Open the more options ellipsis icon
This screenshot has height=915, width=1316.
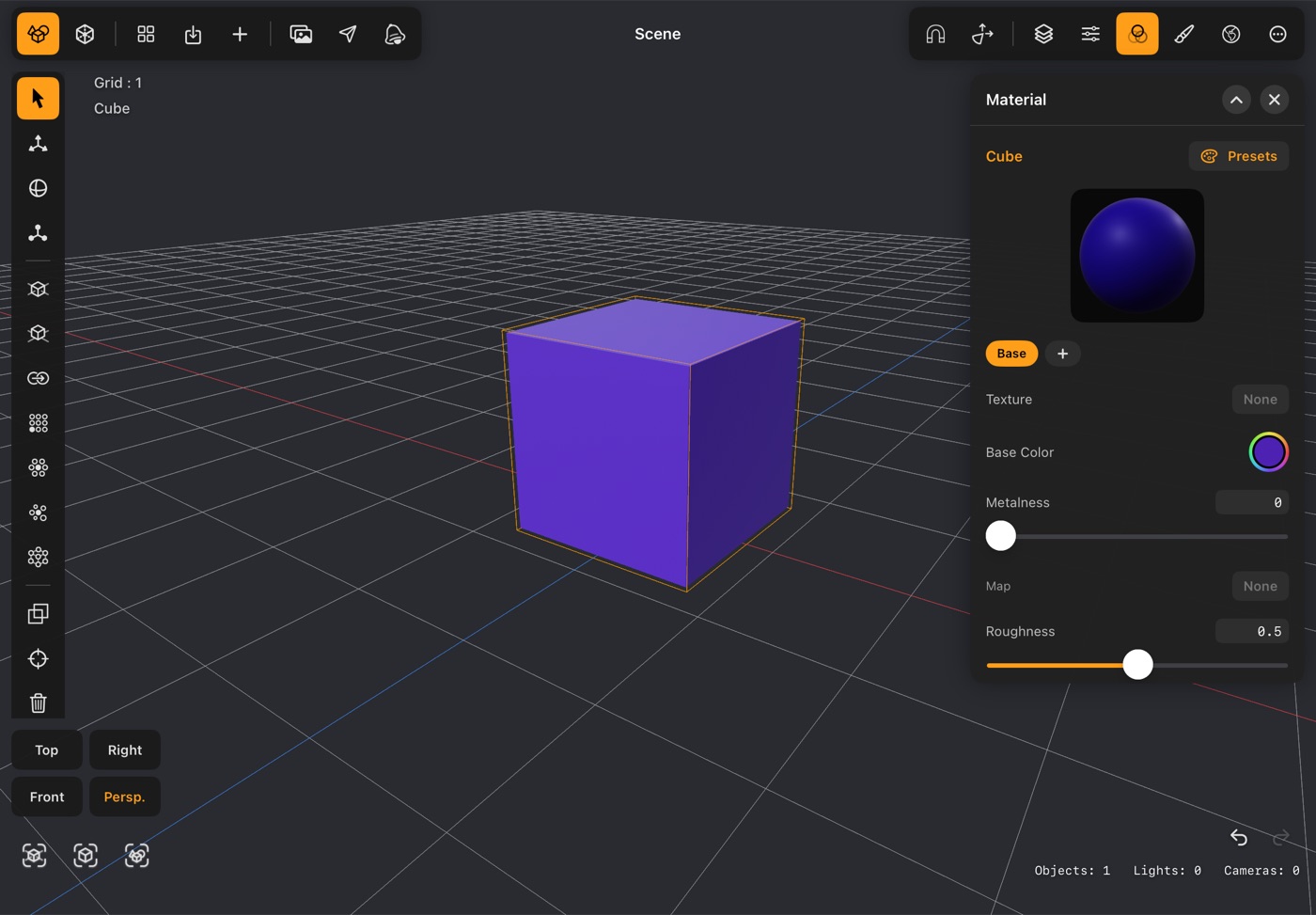[x=1277, y=34]
